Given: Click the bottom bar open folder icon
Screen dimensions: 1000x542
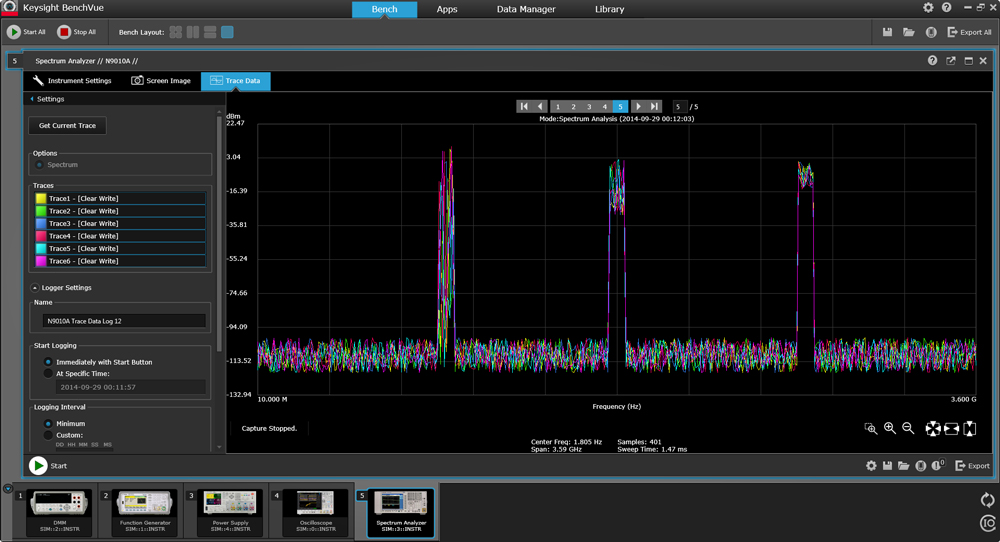Looking at the screenshot, I should (903, 465).
